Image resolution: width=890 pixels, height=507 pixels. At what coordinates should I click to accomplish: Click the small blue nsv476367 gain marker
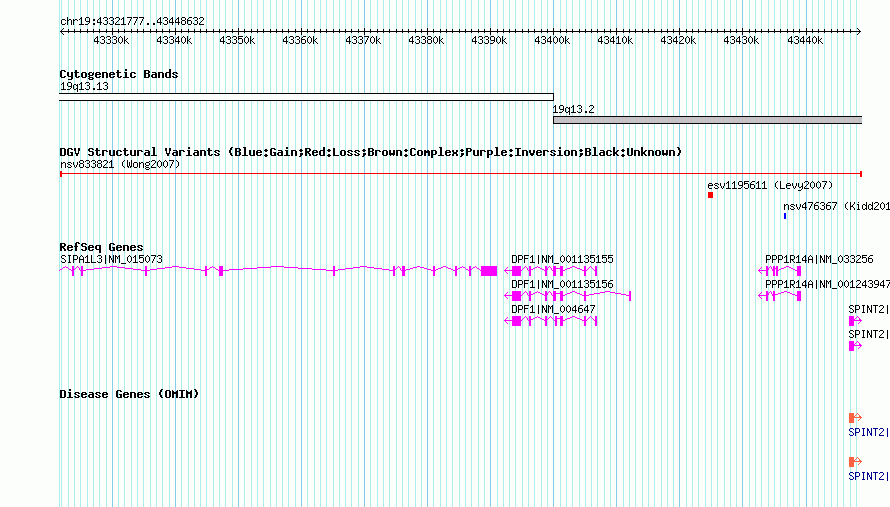tap(785, 216)
